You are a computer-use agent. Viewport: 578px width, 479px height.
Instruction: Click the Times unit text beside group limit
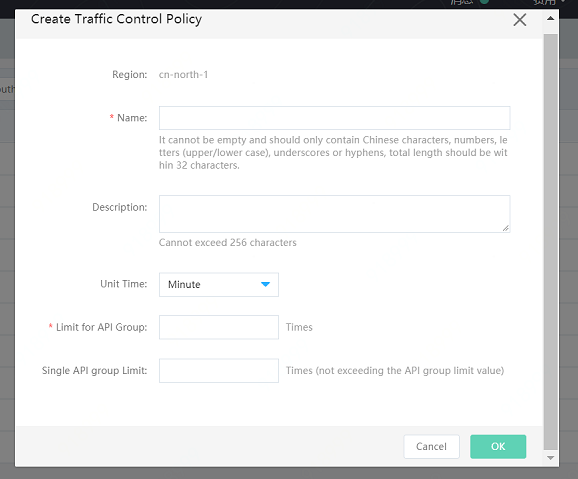coord(299,327)
